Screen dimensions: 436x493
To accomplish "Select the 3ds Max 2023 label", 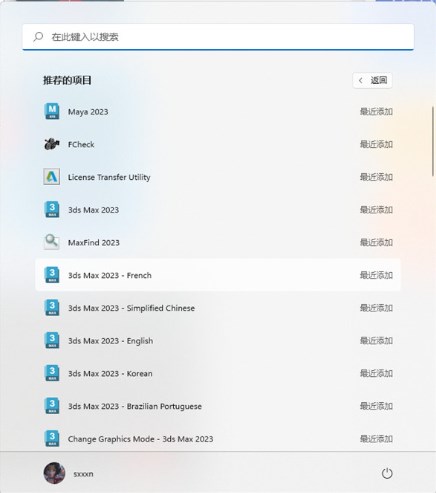I will [93, 210].
